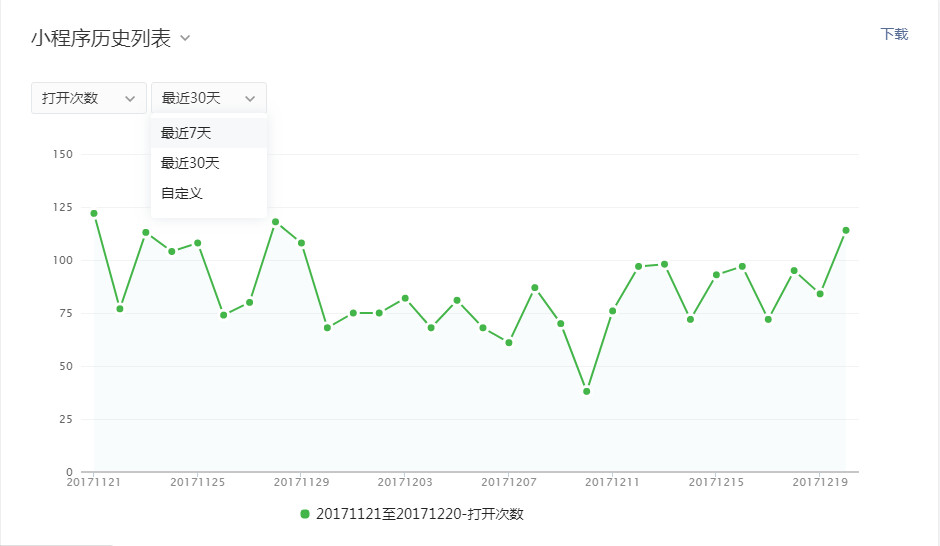Click the 下载 download link
Screen dimensions: 940x546
894,34
